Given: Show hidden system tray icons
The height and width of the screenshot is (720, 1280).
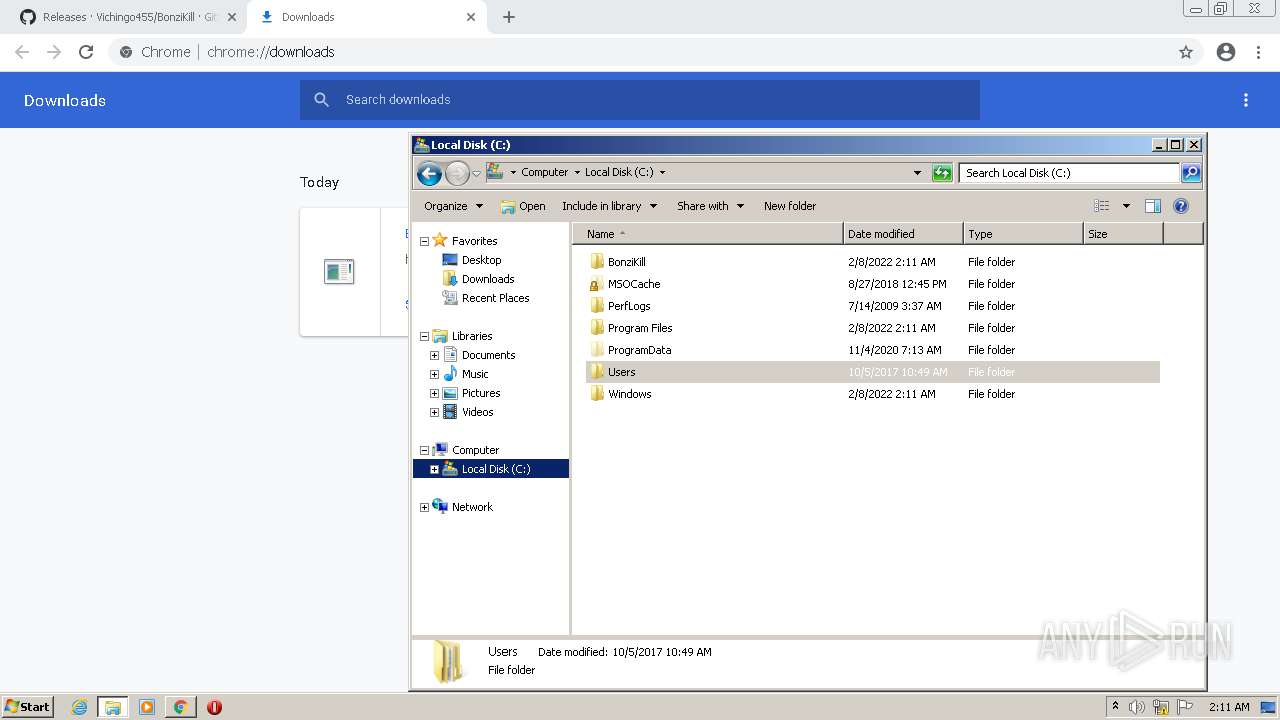Looking at the screenshot, I should (1115, 706).
